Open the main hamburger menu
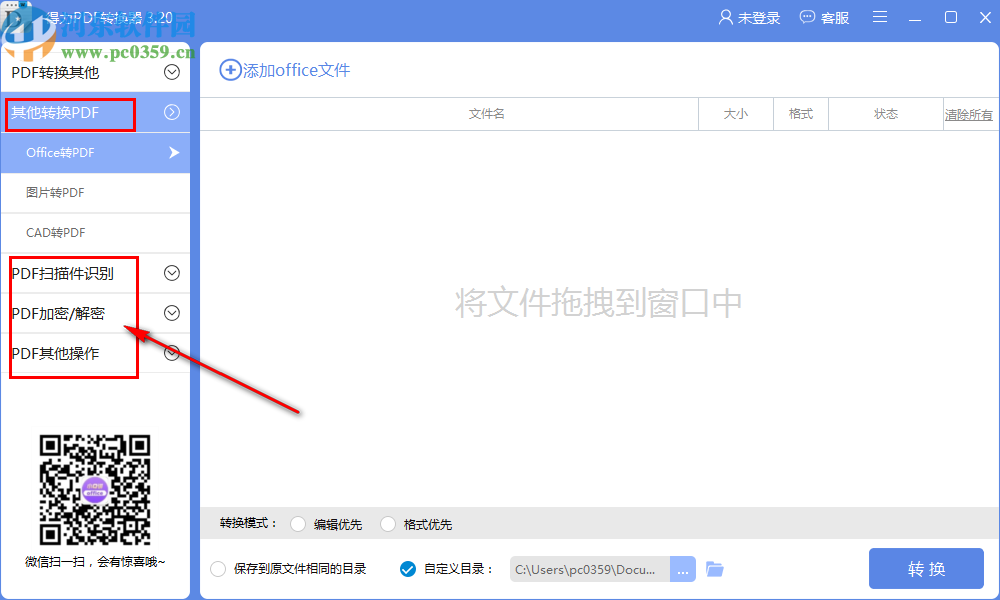This screenshot has width=1000, height=600. coord(879,17)
